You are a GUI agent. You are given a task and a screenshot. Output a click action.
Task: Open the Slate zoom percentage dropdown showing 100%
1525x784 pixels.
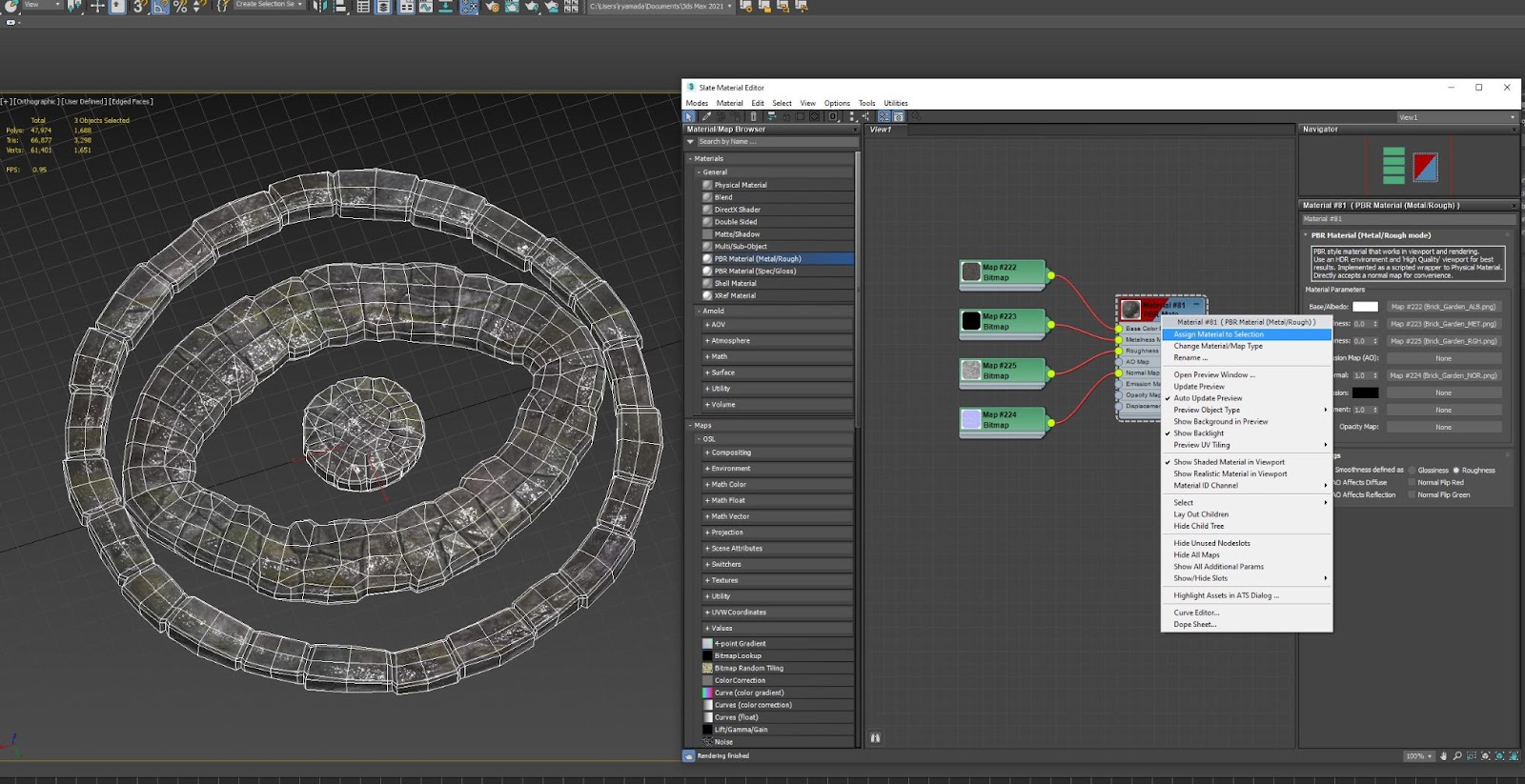click(1418, 756)
